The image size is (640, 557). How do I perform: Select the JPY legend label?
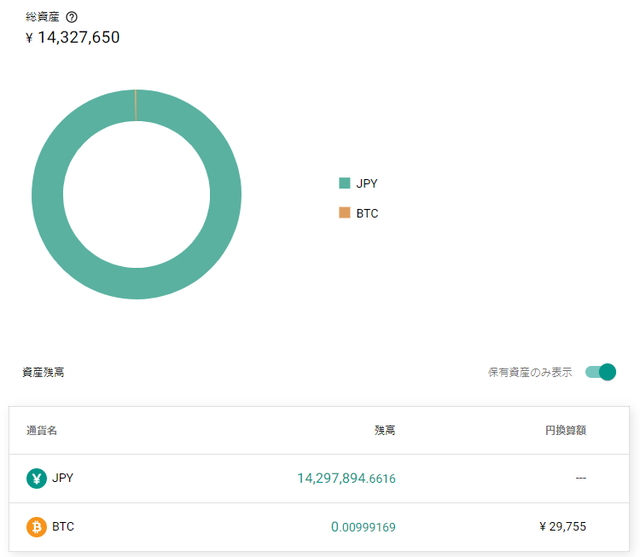[367, 183]
